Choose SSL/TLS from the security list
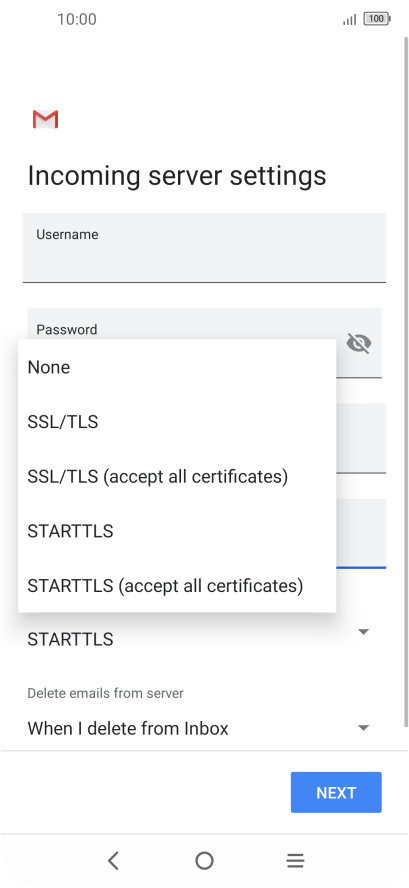 [177, 422]
